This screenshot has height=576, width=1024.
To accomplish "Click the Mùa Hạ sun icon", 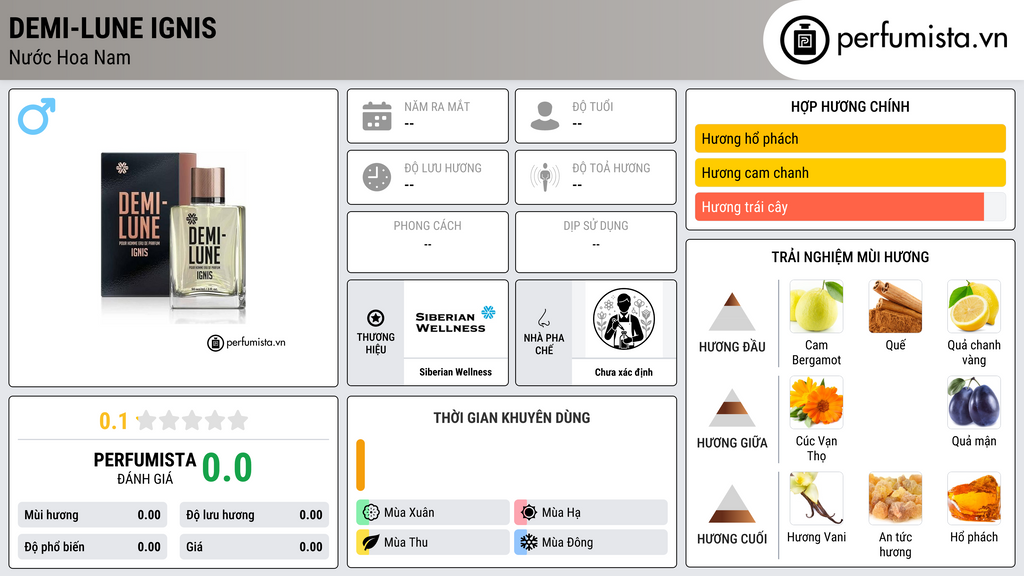I will click(529, 513).
